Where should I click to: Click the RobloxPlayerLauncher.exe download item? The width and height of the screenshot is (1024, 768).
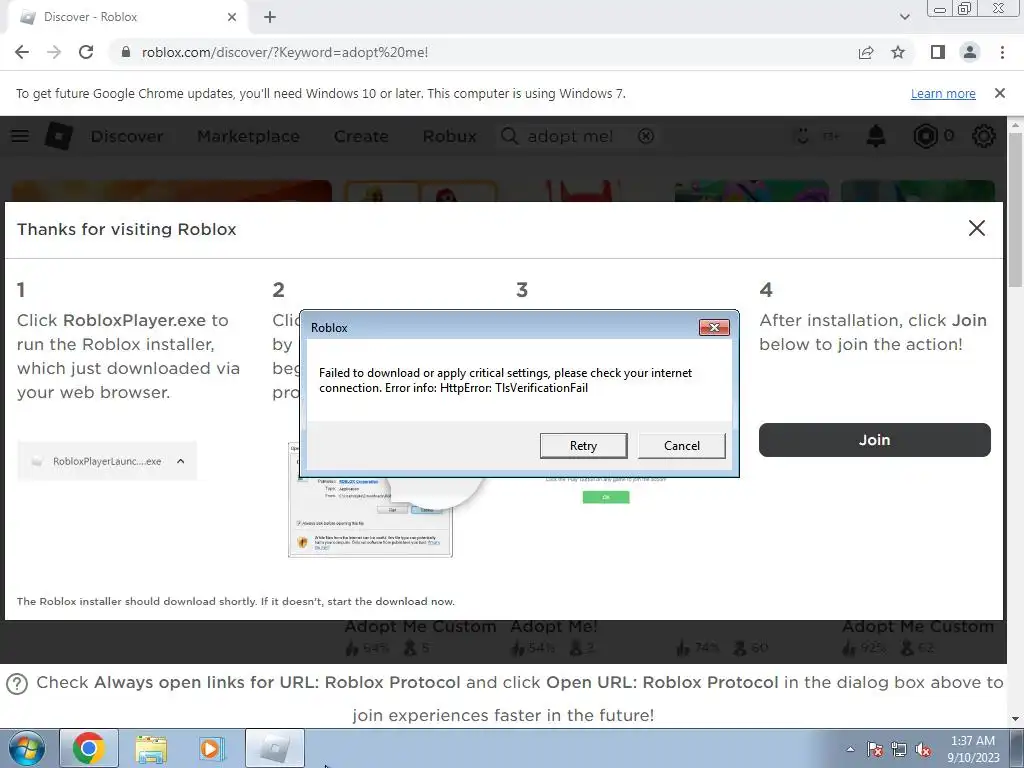tap(106, 461)
